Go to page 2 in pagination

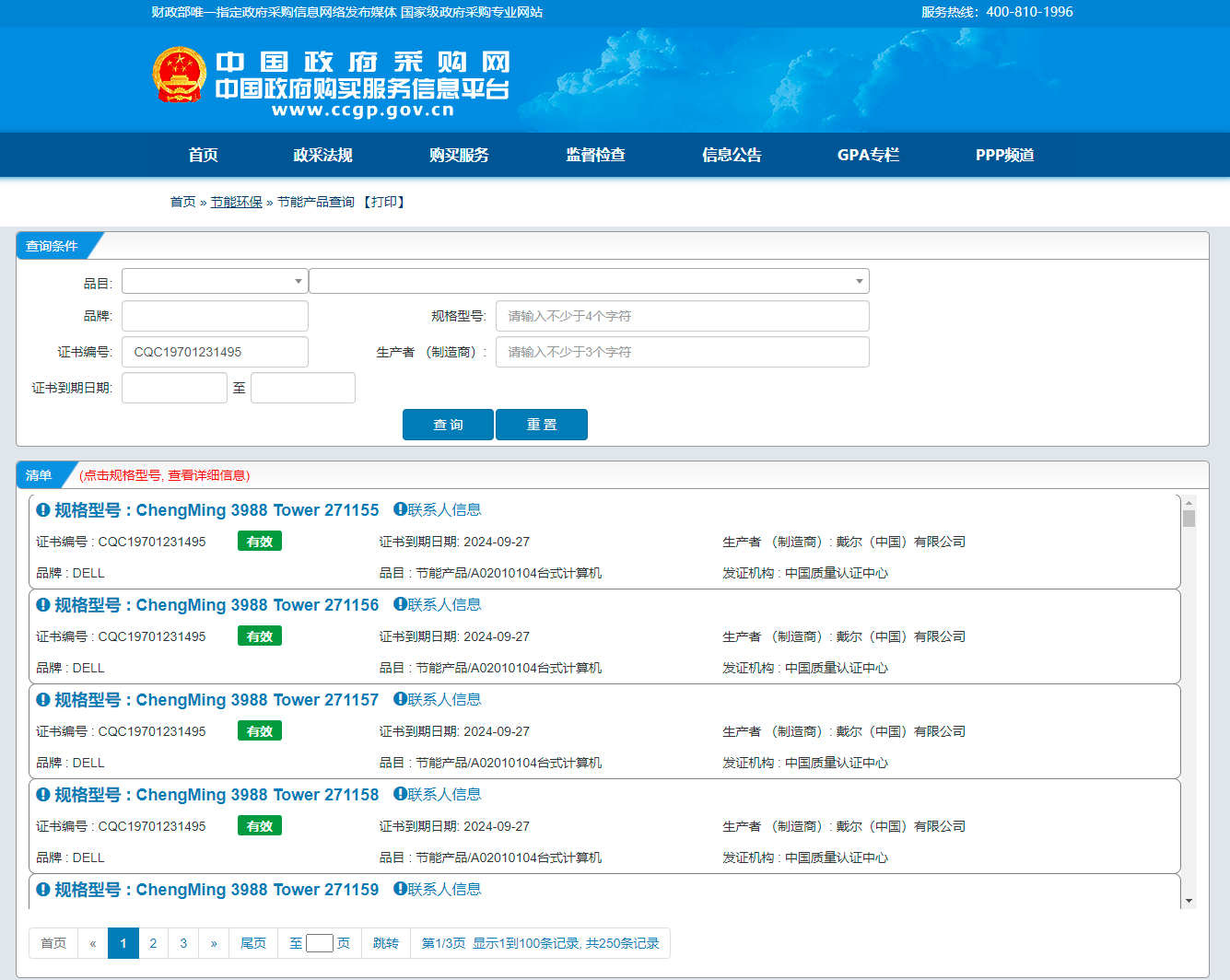click(153, 943)
